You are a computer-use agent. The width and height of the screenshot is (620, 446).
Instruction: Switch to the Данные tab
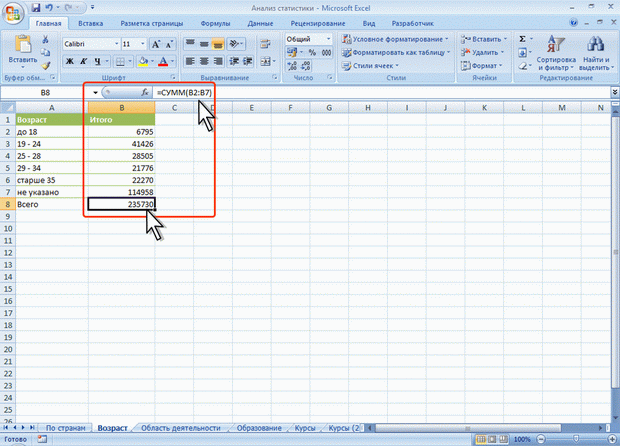[x=260, y=23]
